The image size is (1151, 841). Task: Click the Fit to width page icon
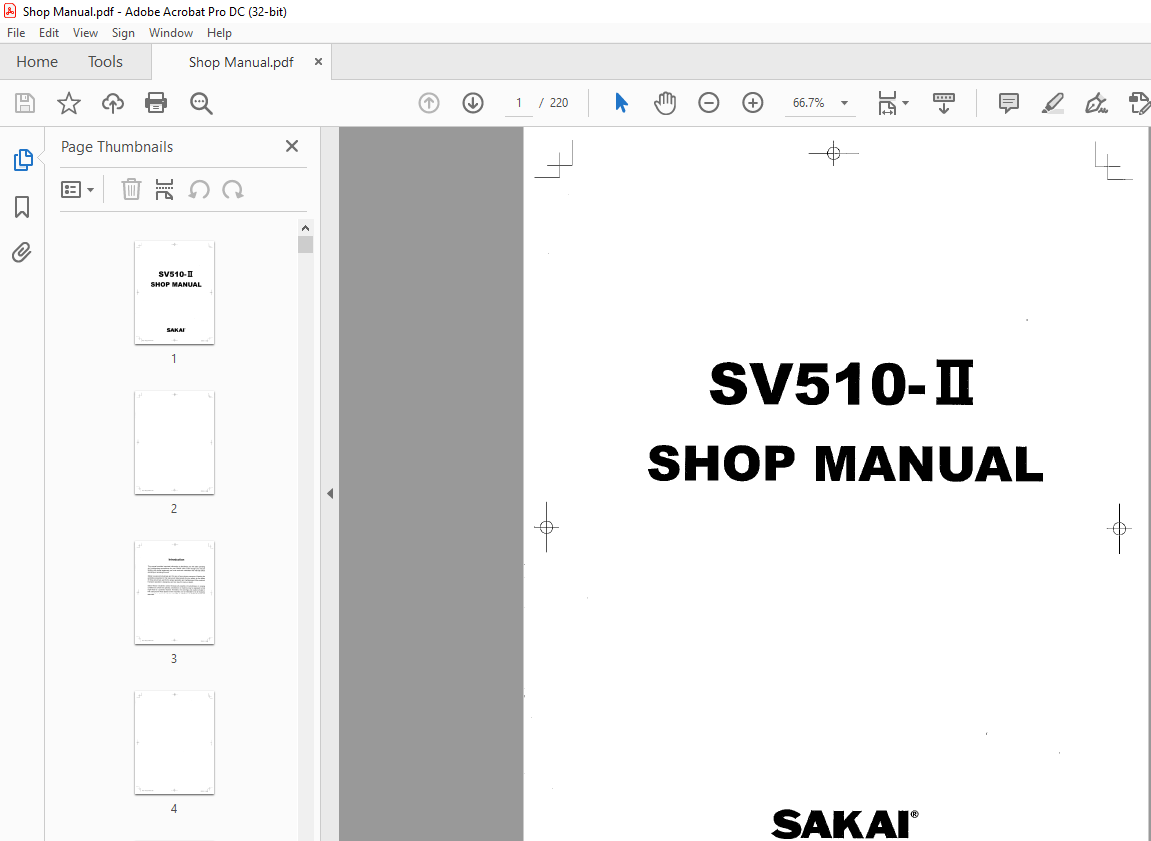tap(887, 103)
